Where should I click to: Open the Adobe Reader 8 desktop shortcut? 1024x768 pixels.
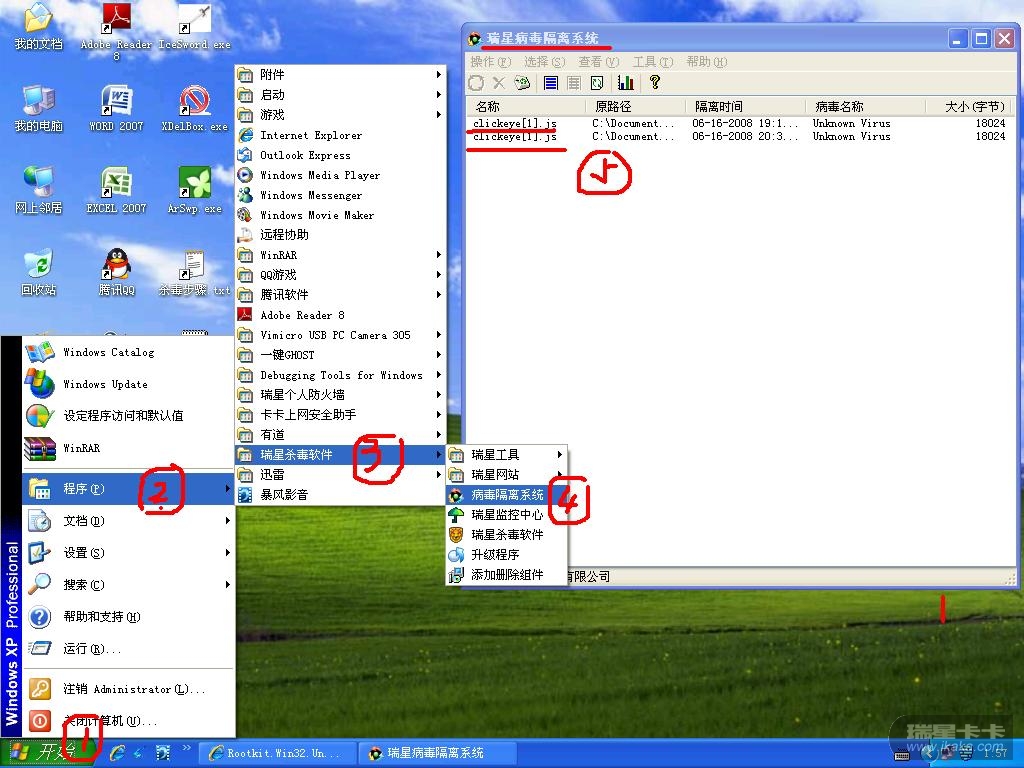pos(116,29)
